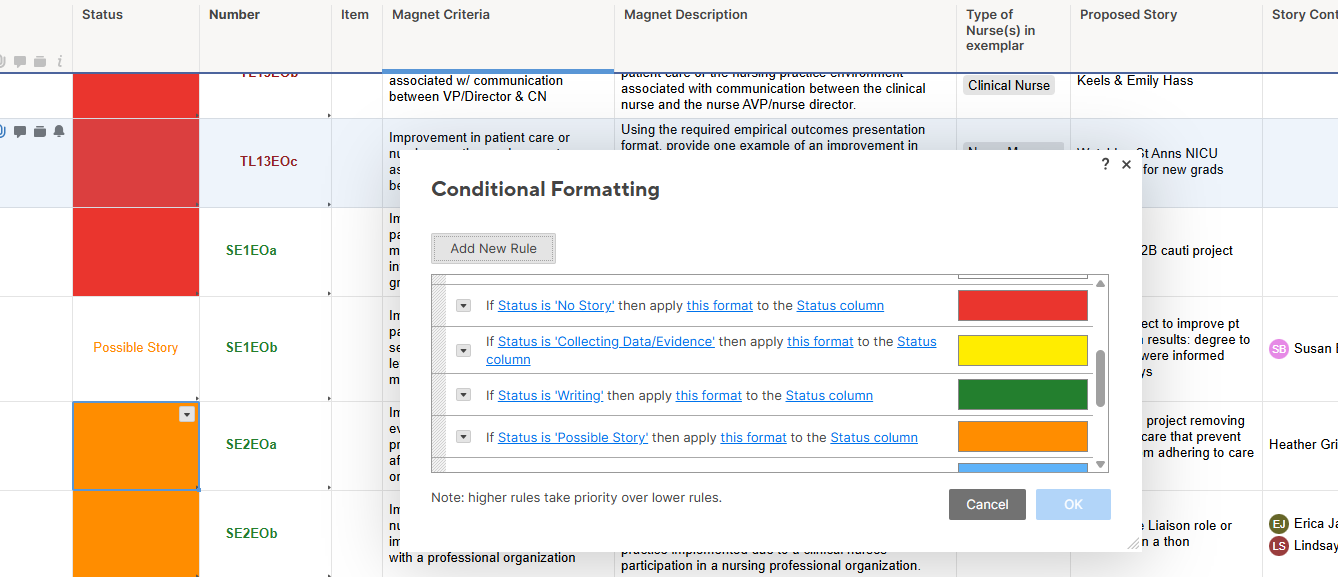This screenshot has height=577, width=1338.
Task: Click the reminder bell on TL13EOc row
Action: pos(59,132)
